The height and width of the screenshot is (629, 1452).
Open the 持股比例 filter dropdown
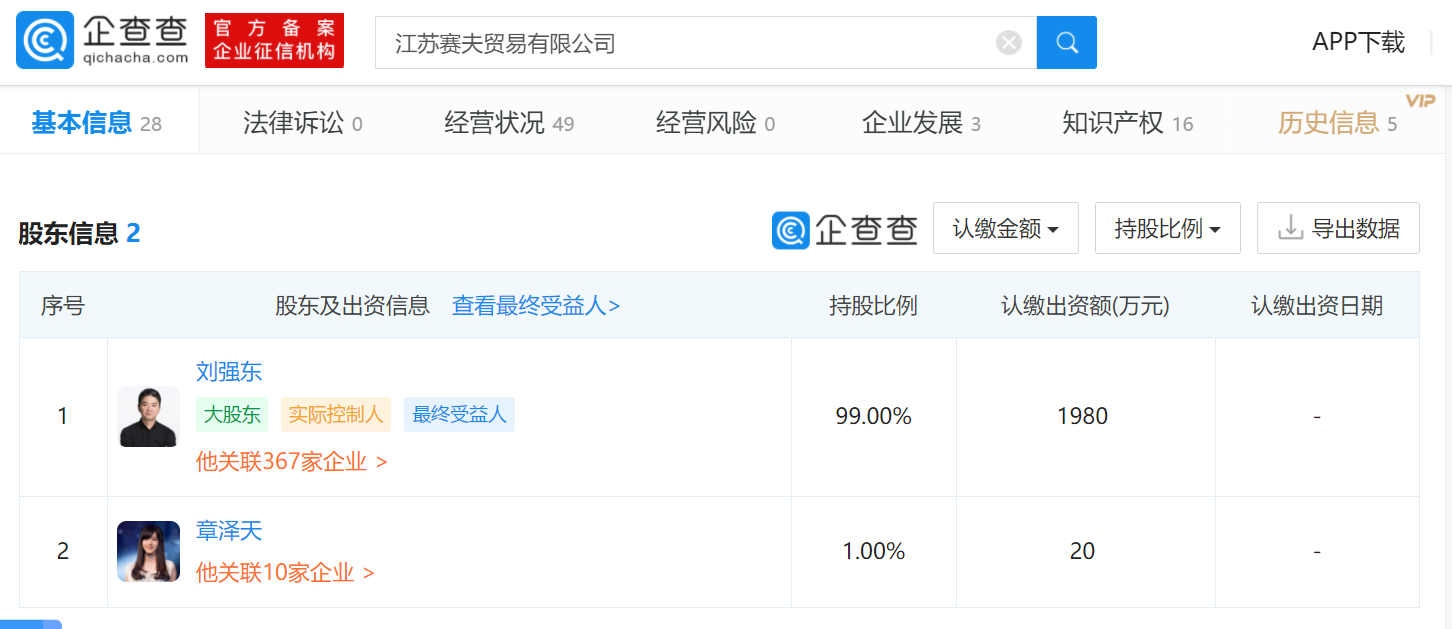tap(1168, 228)
